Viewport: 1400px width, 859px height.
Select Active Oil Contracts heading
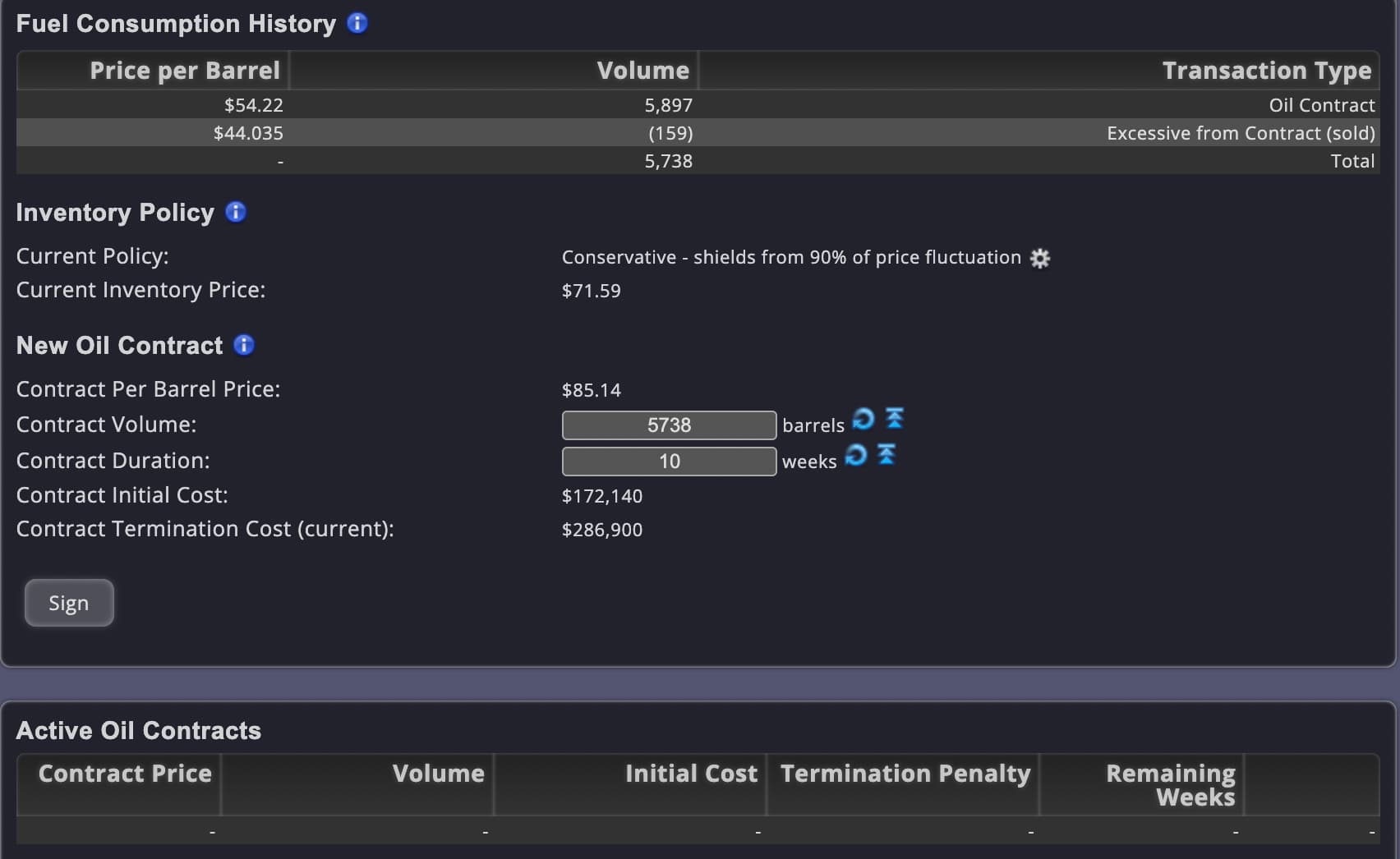click(x=139, y=730)
